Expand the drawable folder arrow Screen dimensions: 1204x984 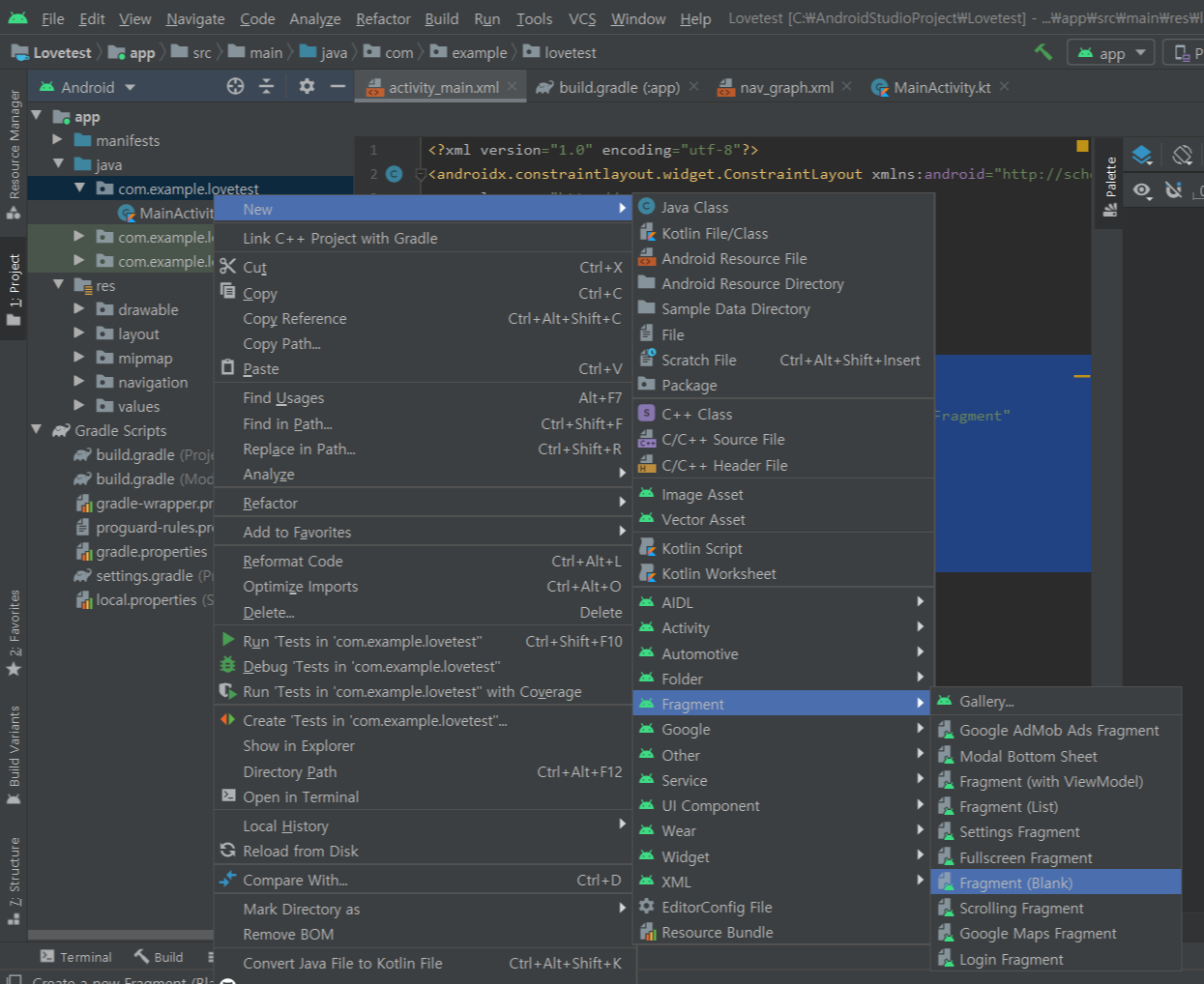click(79, 309)
